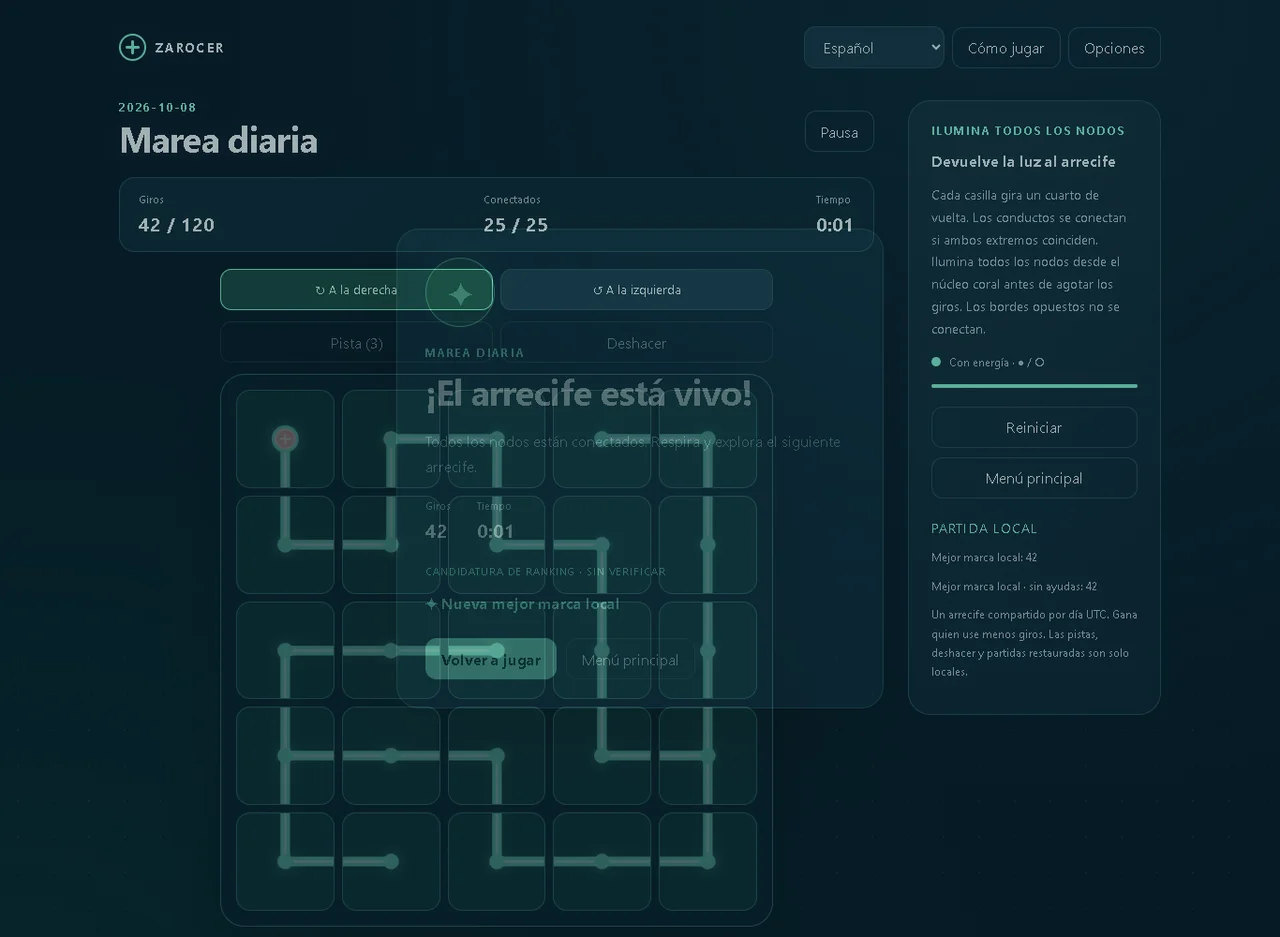The width and height of the screenshot is (1280, 937).
Task: Click CANDIDATURA DE RANKING · SIN VERIFICAR label
Action: 545,572
